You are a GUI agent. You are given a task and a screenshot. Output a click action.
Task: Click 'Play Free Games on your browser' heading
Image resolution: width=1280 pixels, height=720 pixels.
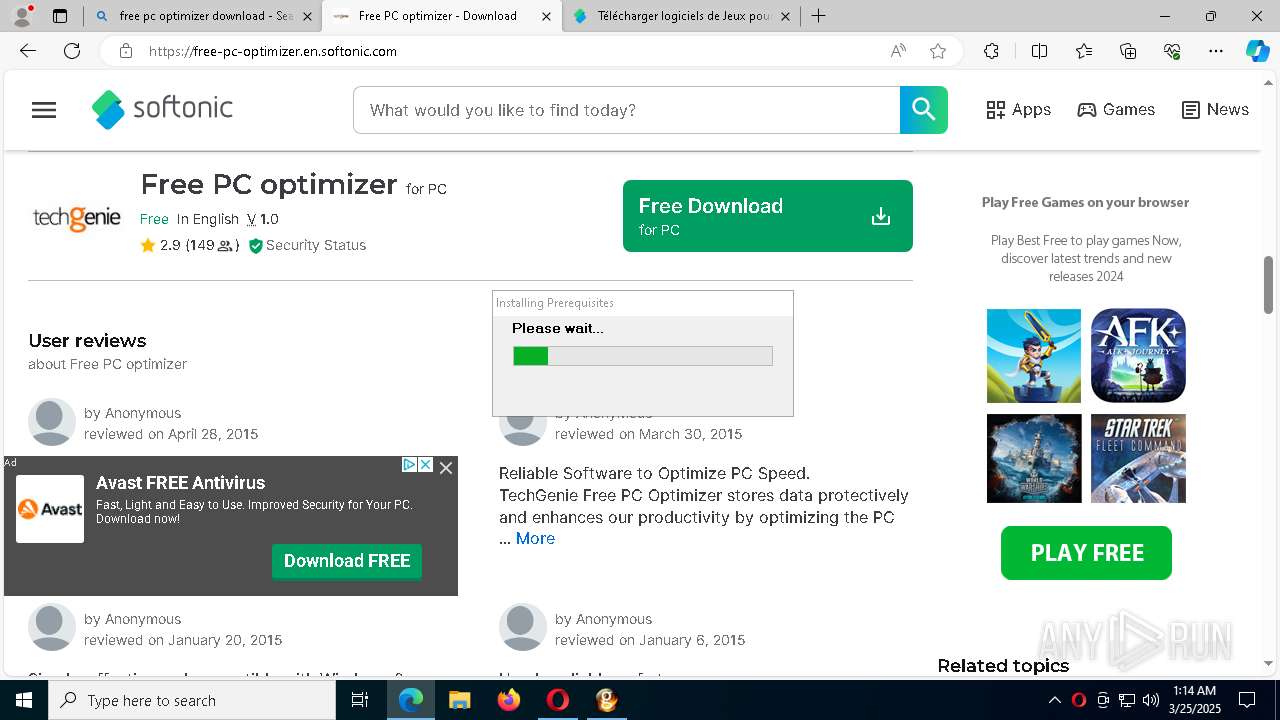pos(1085,202)
